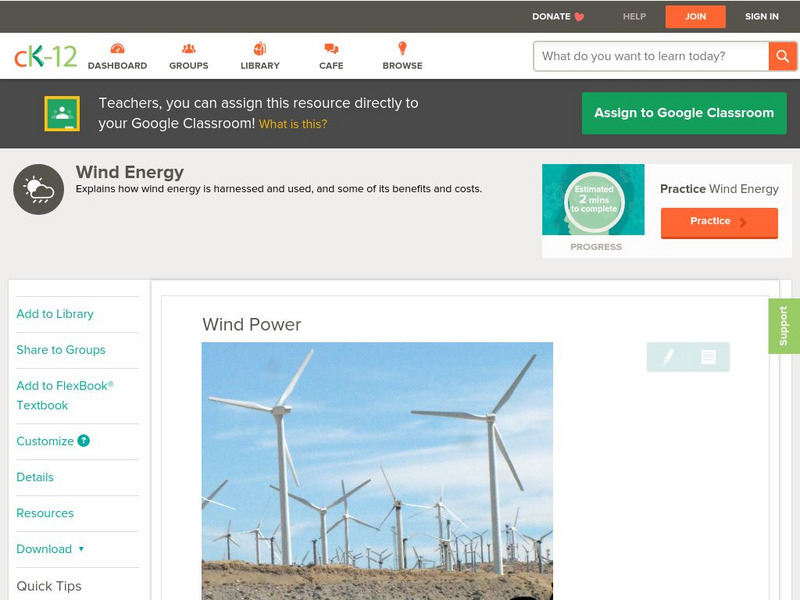The width and height of the screenshot is (800, 600).
Task: Open the notes icon beside highlighter
Action: pos(708,357)
